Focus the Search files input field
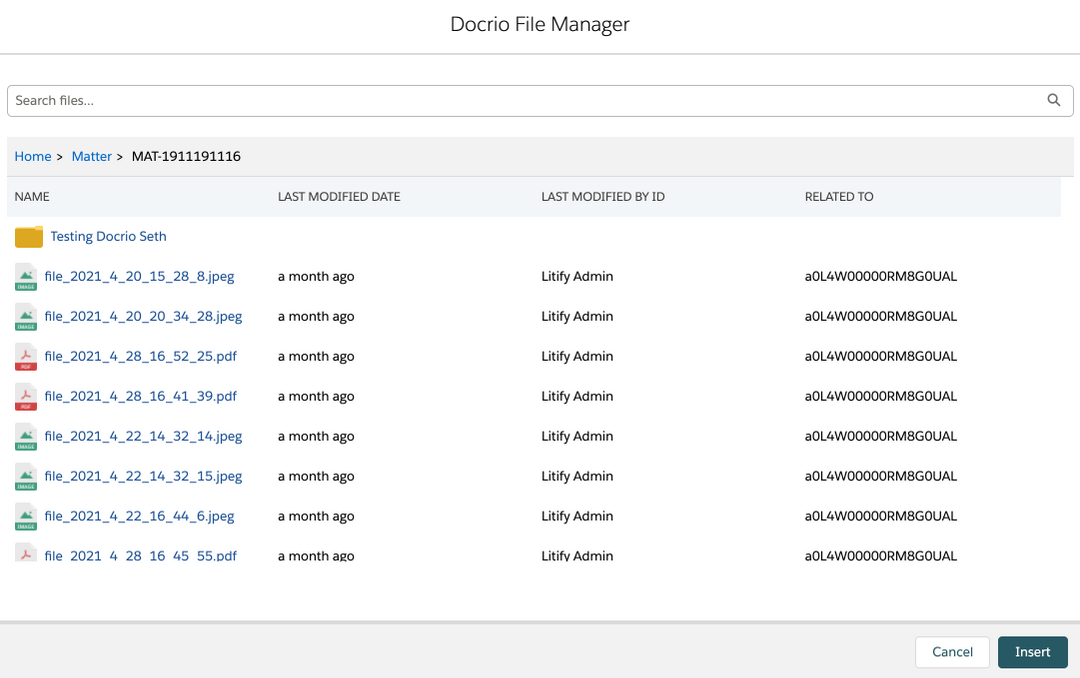Viewport: 1080px width, 678px height. tap(520, 100)
